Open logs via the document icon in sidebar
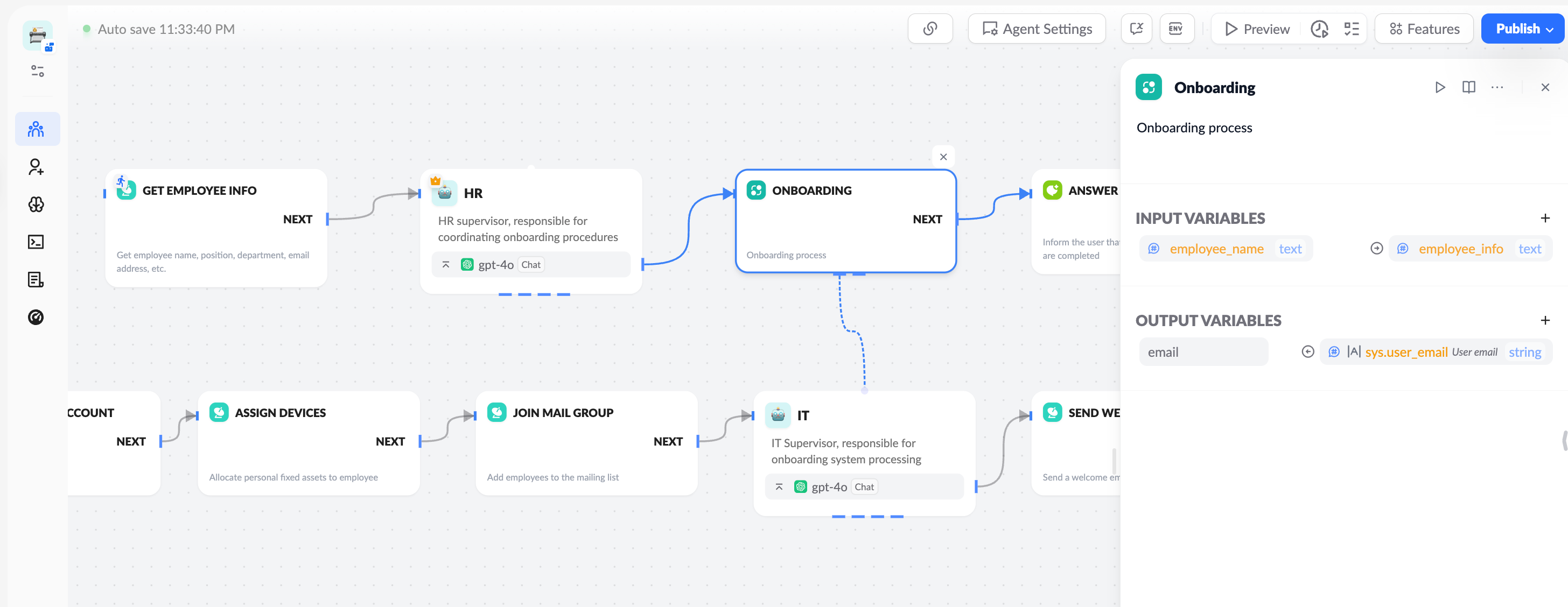Screen dimensions: 1568x607 point(37,279)
